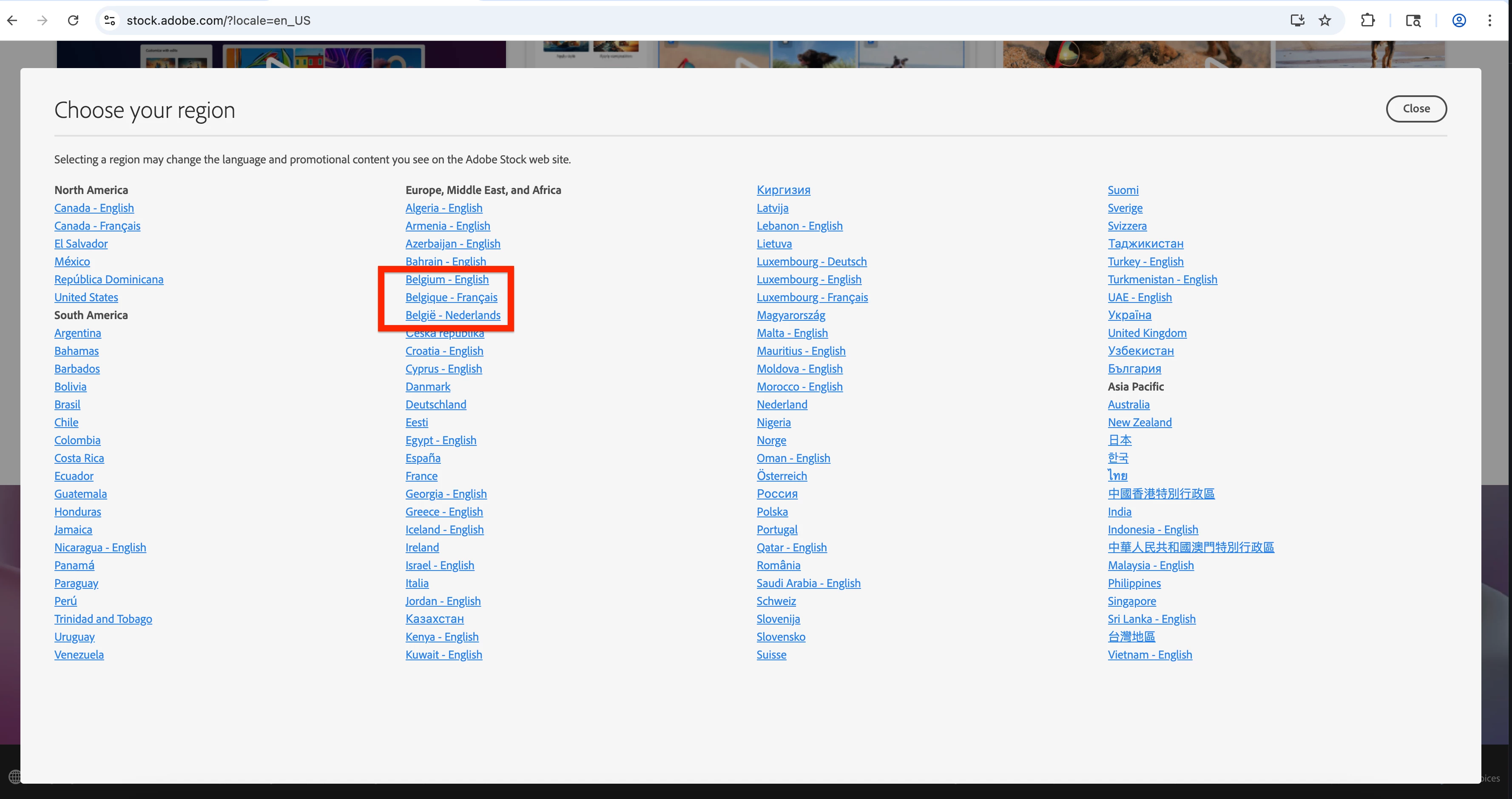Select Ireland region
Screen dimensions: 1512x799
coord(422,548)
